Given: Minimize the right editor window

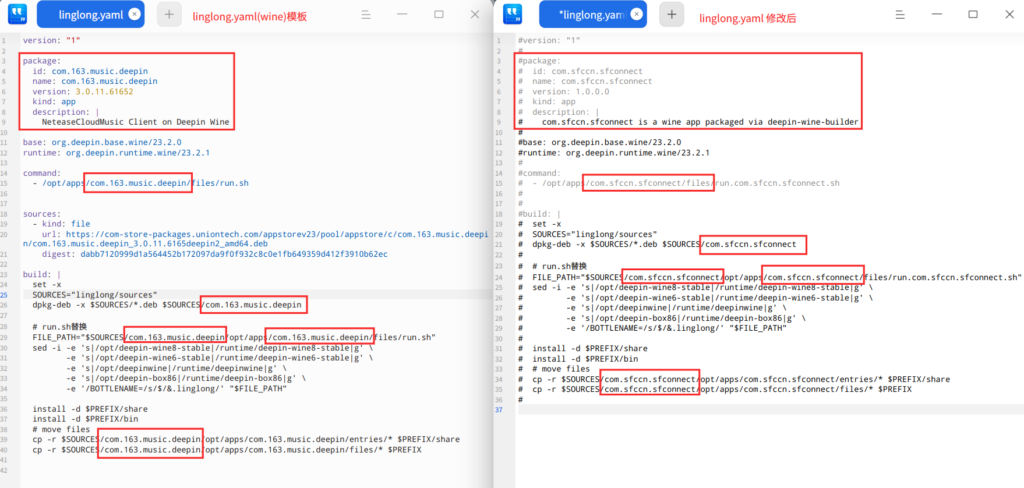Looking at the screenshot, I should pos(937,15).
